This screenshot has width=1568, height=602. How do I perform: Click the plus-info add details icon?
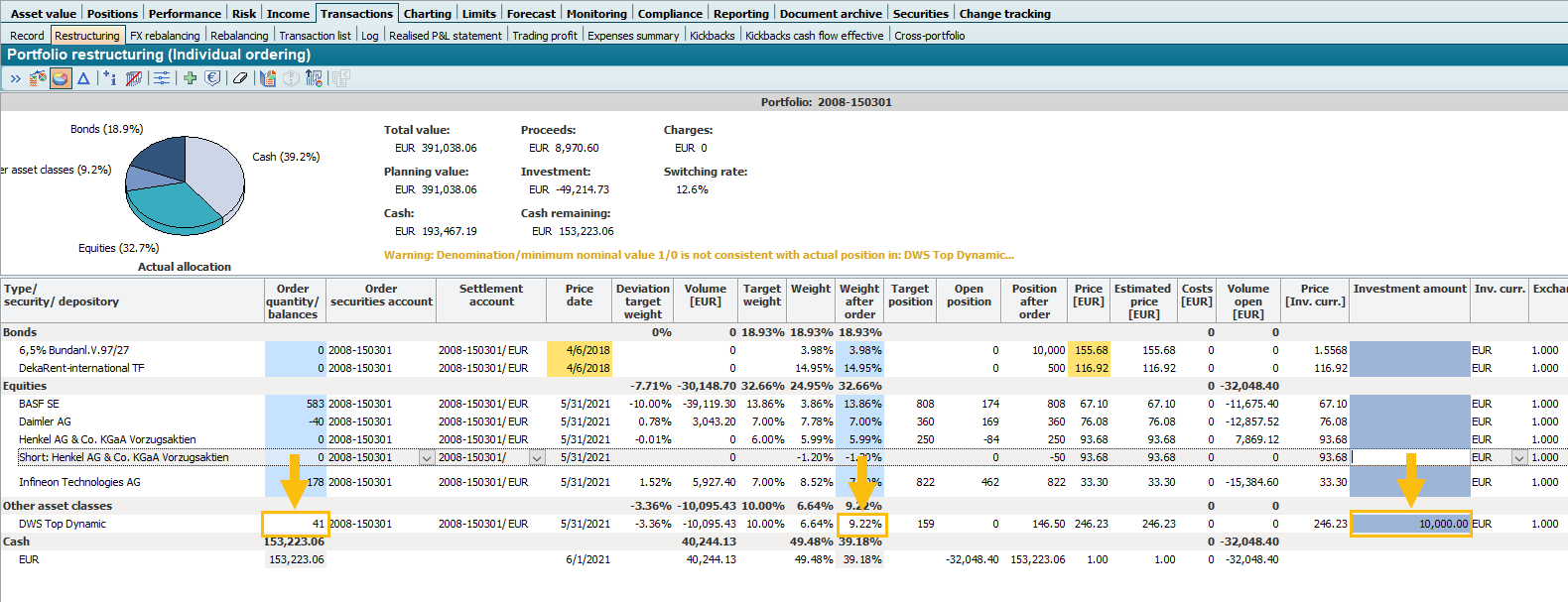pyautogui.click(x=109, y=78)
